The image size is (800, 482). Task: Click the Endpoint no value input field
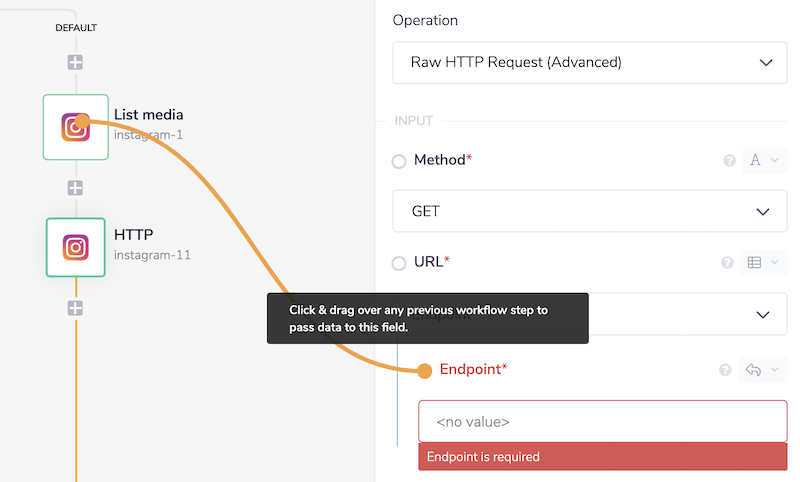[602, 423]
